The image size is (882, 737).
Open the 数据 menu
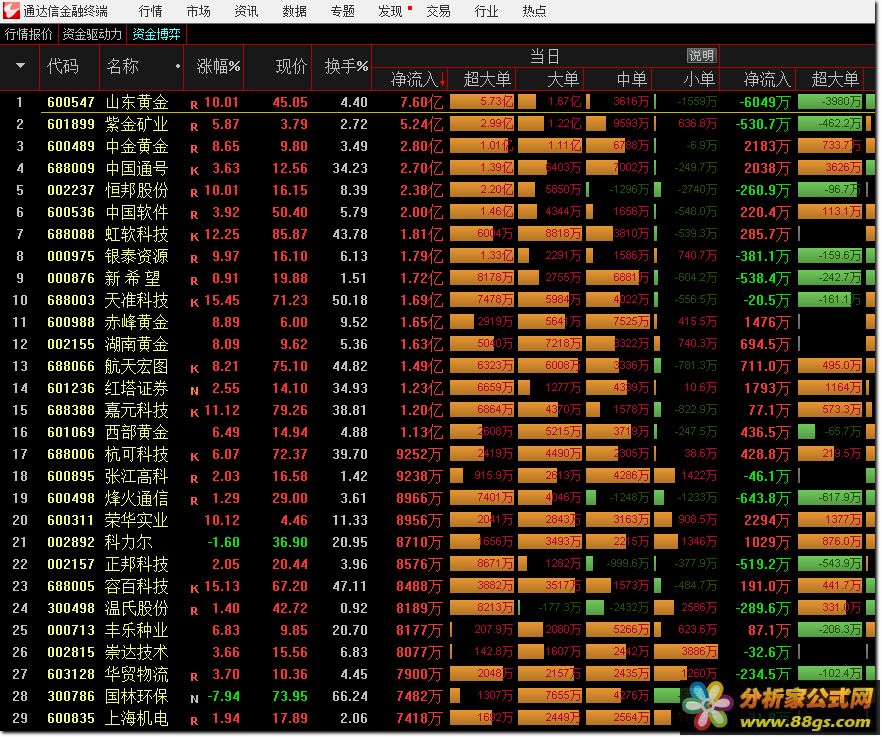[295, 11]
